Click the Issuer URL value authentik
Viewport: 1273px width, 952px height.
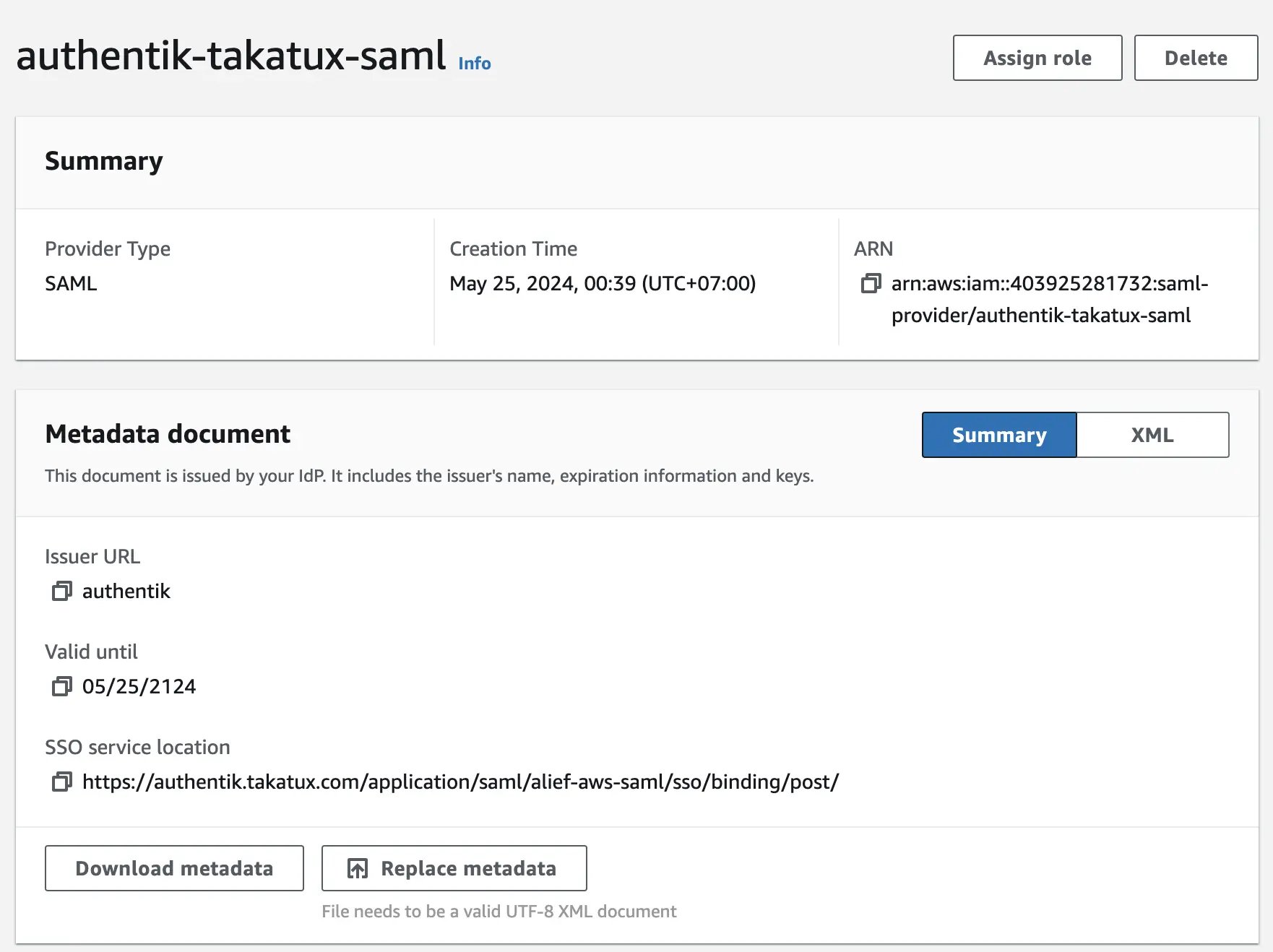tap(126, 591)
